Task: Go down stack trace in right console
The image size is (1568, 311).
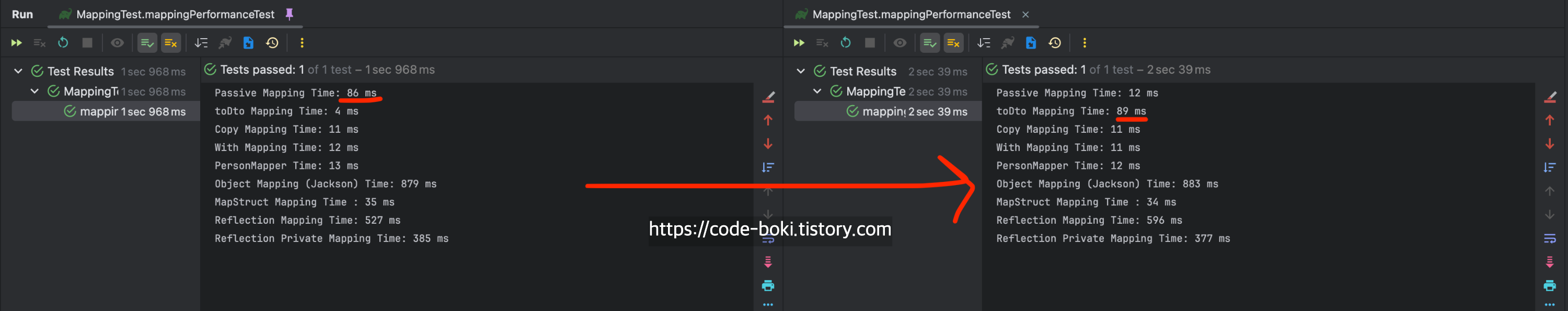Action: (x=1550, y=144)
